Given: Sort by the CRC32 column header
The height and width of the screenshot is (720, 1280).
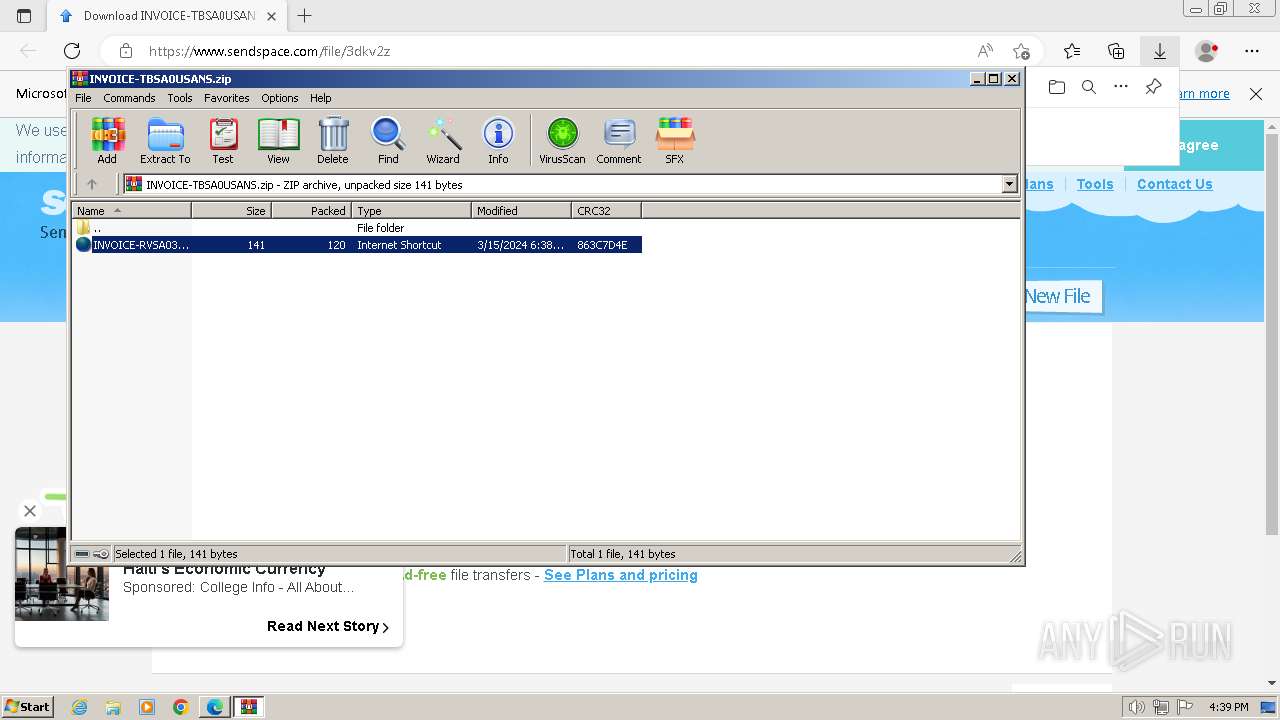Looking at the screenshot, I should point(606,210).
